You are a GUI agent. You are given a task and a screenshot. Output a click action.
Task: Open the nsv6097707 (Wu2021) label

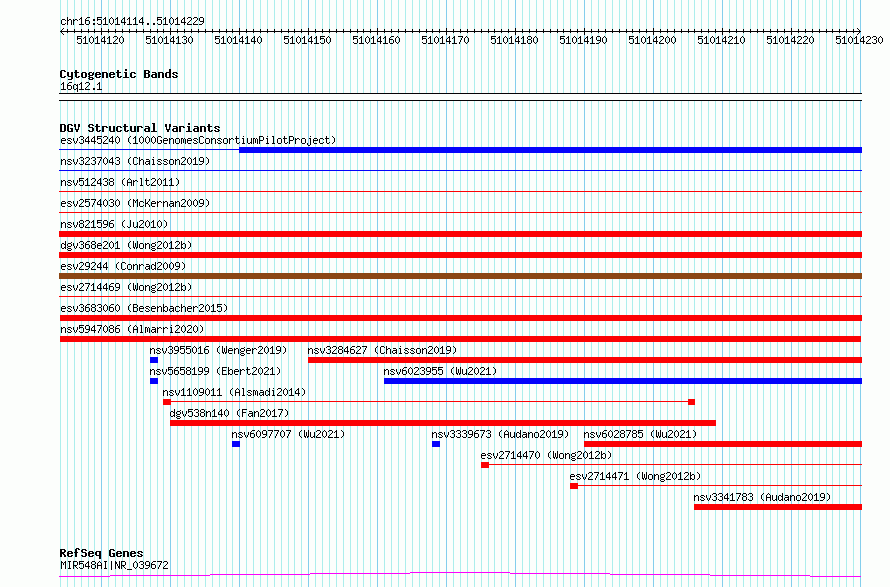pos(288,434)
